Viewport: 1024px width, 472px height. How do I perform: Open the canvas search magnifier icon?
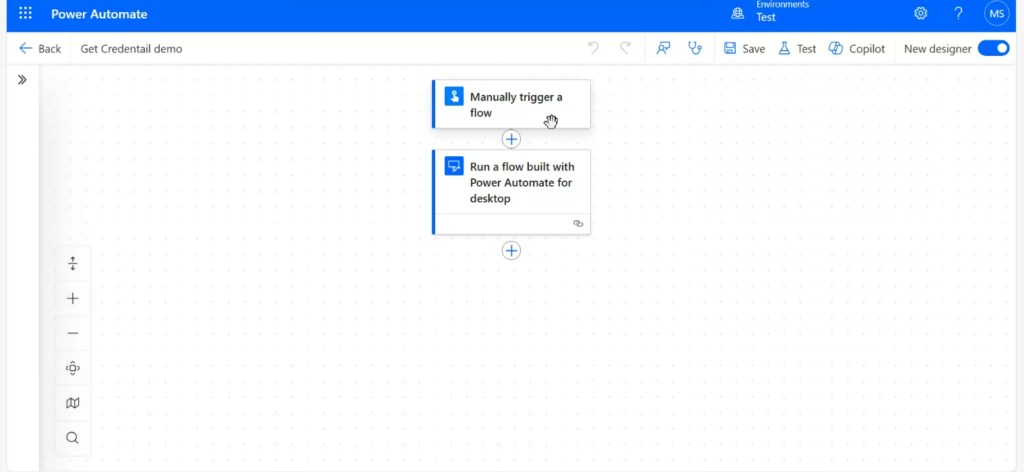72,437
